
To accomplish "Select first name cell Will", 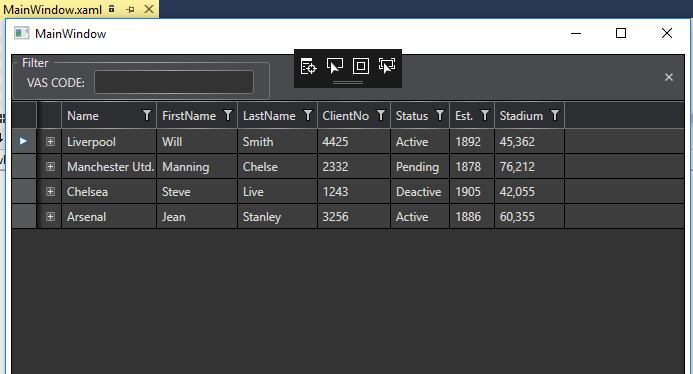I will pyautogui.click(x=197, y=141).
